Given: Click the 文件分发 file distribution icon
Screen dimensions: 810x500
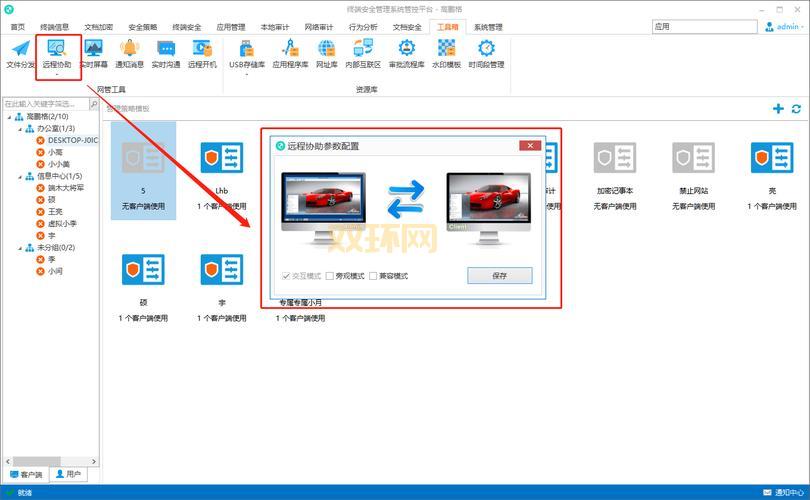Looking at the screenshot, I should point(20,52).
